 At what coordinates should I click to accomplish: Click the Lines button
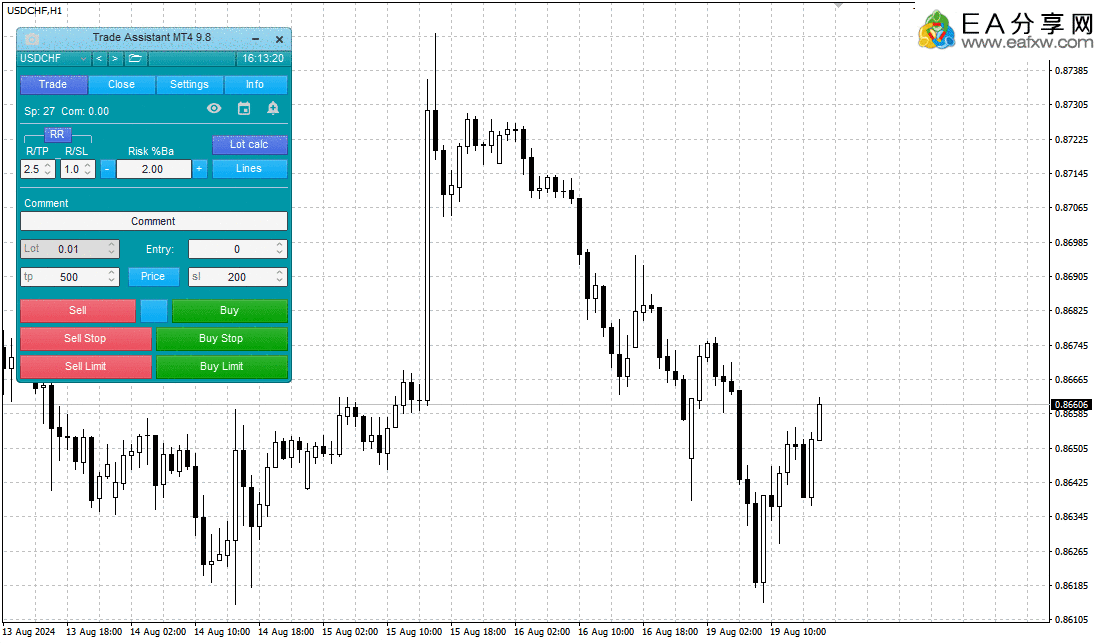249,169
